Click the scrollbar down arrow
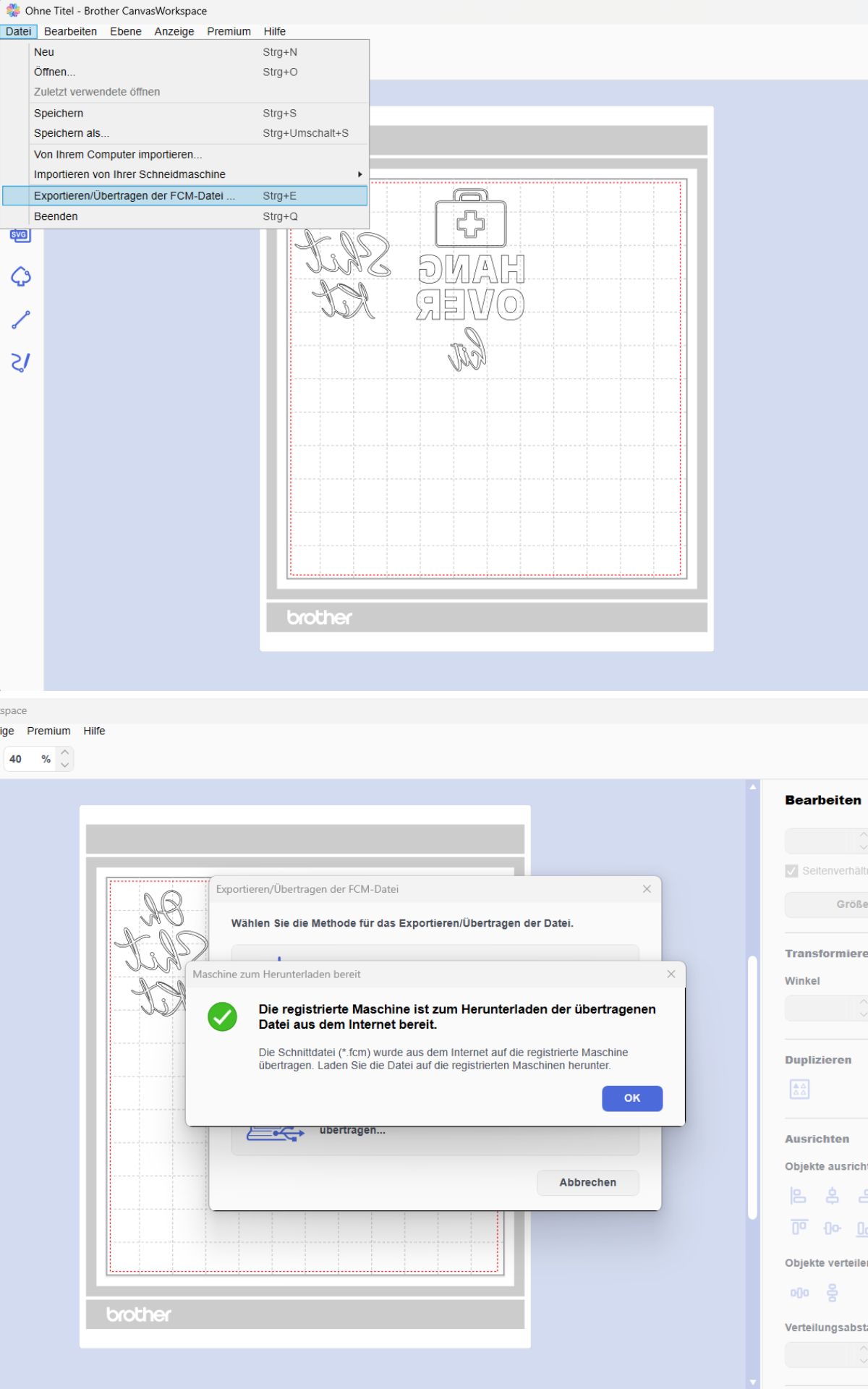The height and width of the screenshot is (1389, 868). (x=753, y=1382)
